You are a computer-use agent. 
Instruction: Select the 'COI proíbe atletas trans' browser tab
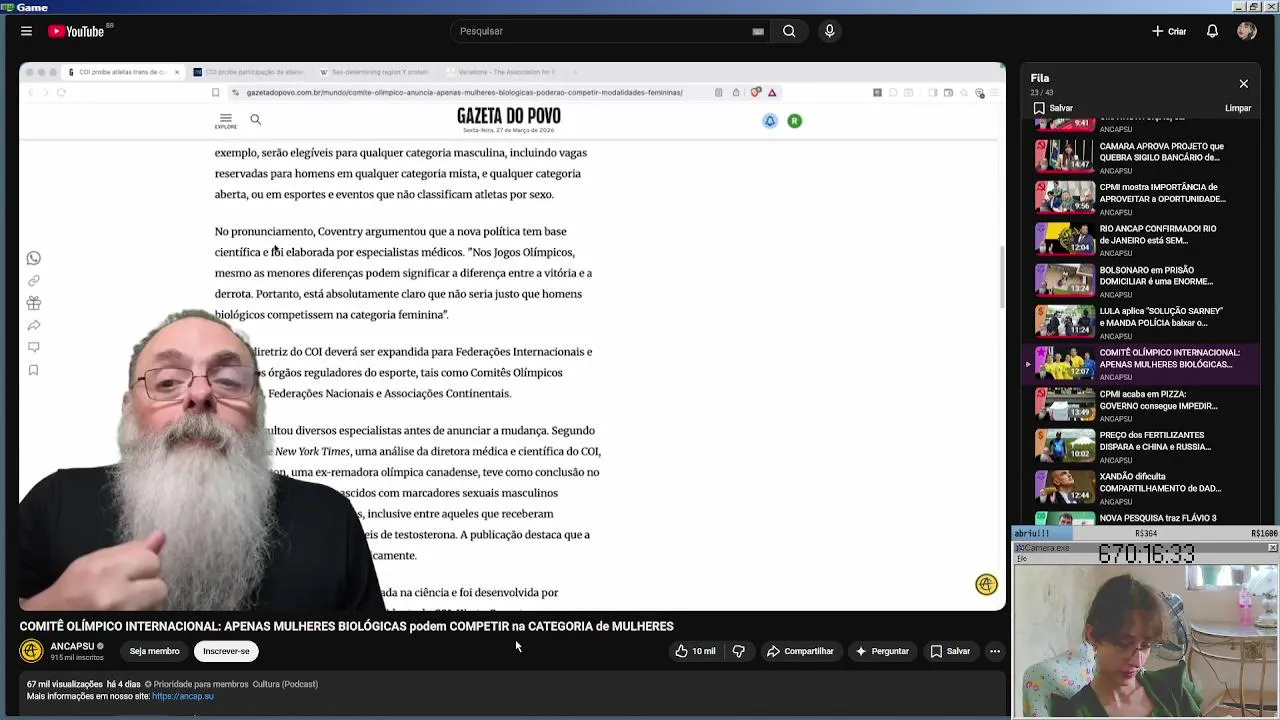(x=122, y=72)
